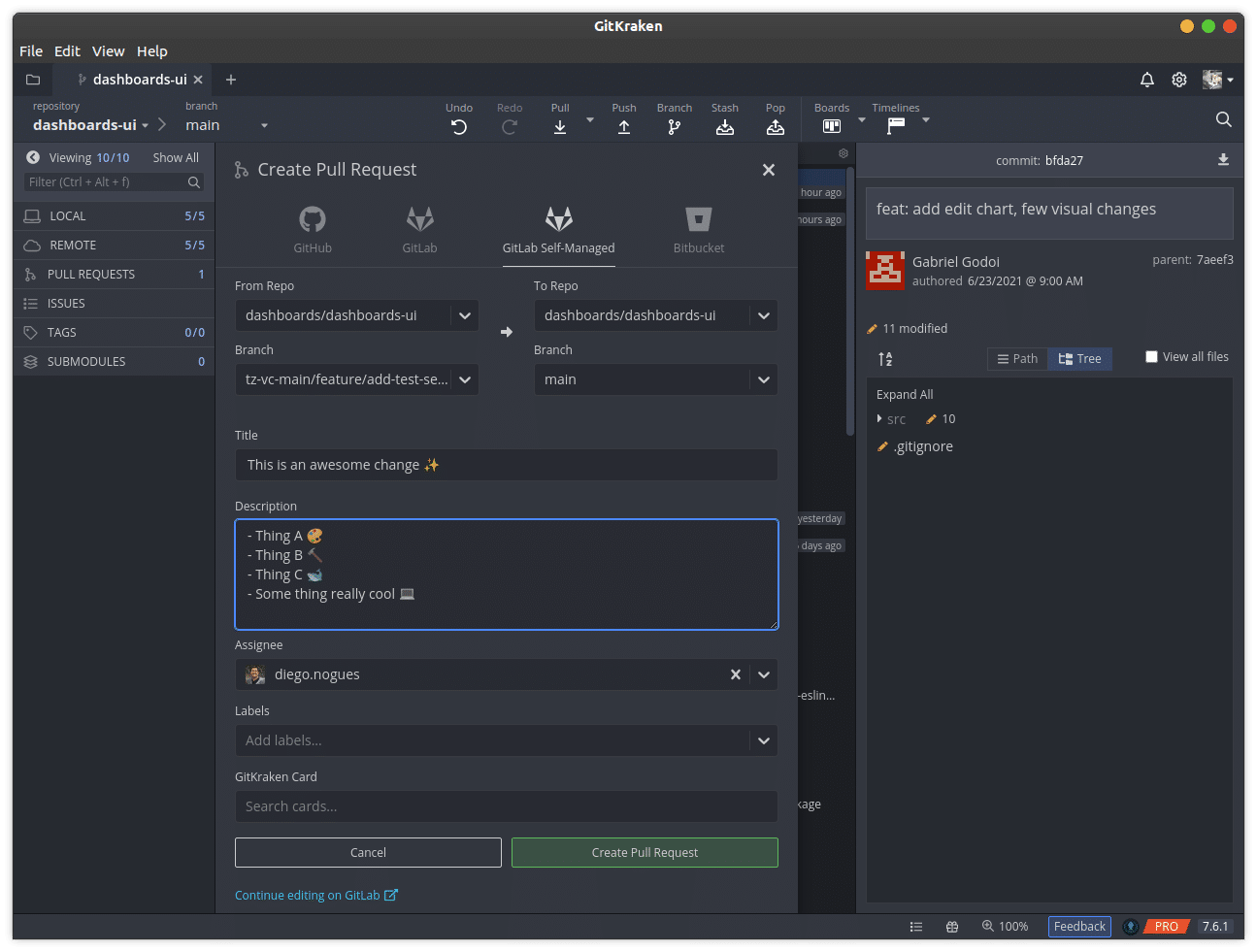Select the GitHub provider icon
Image resolution: width=1257 pixels, height=952 pixels.
coord(312,219)
